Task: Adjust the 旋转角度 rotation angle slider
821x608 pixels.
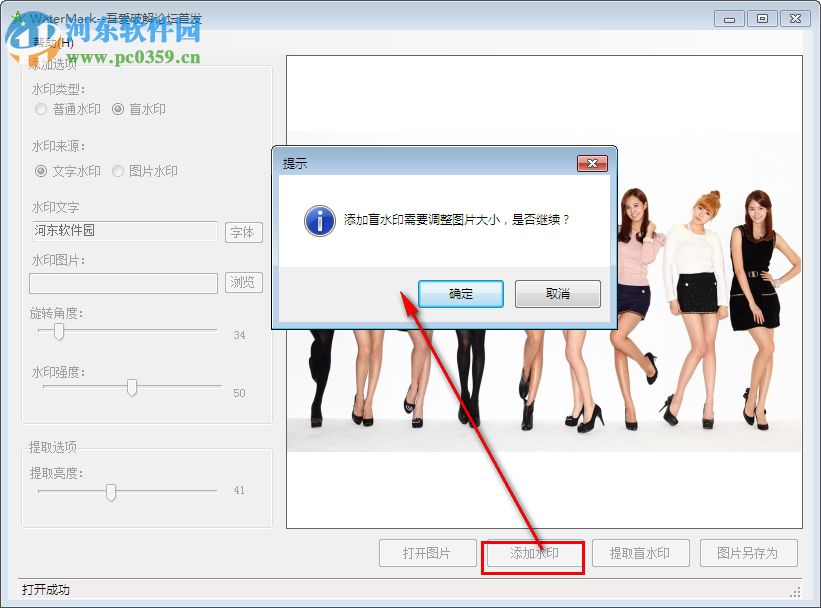Action: [57, 332]
